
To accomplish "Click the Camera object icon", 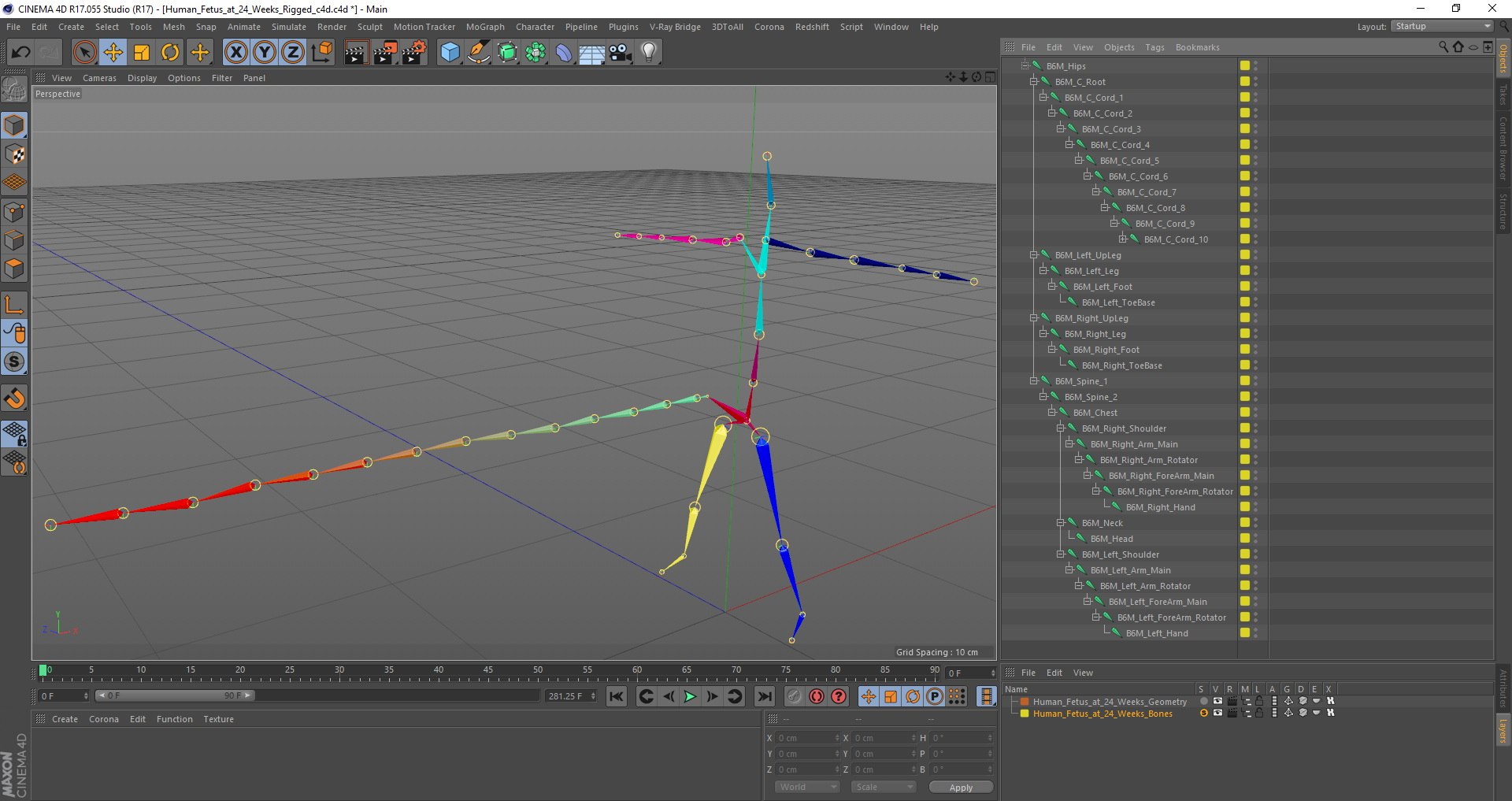I will [620, 53].
